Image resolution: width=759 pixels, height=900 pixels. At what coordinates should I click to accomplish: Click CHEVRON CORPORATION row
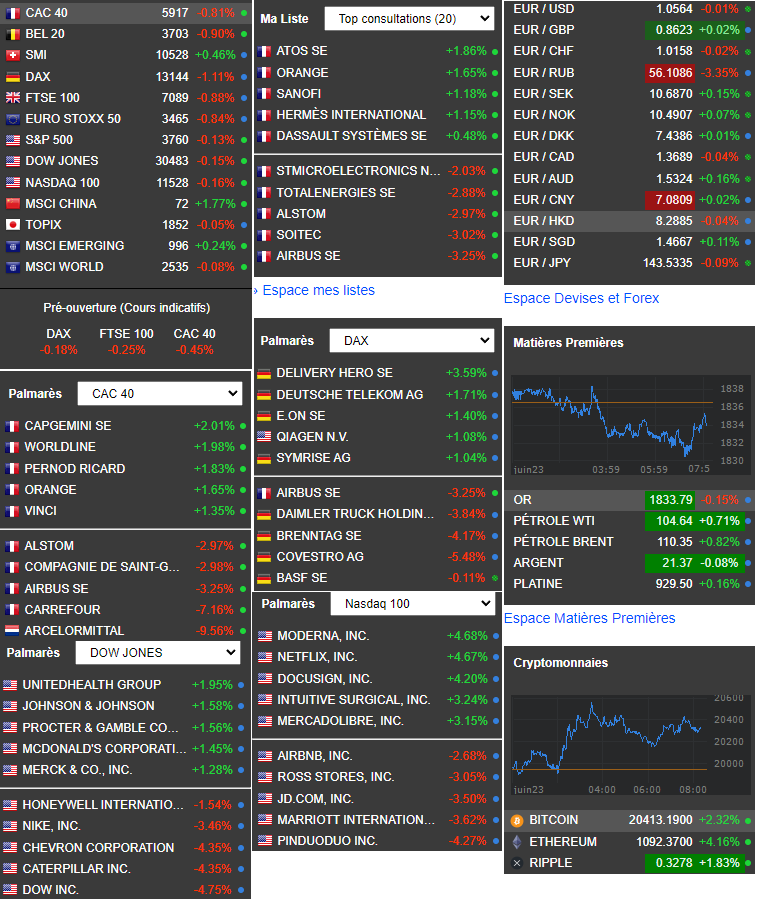coord(126,848)
